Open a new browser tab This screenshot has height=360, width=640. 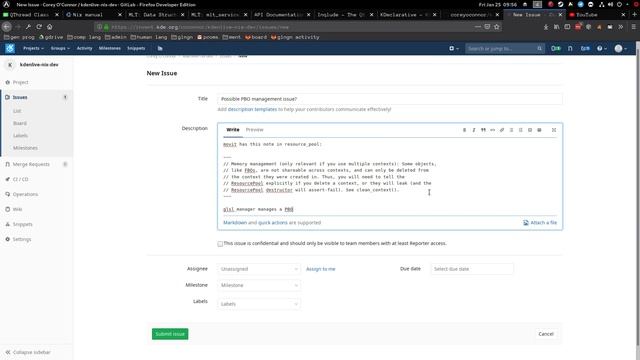coord(634,14)
